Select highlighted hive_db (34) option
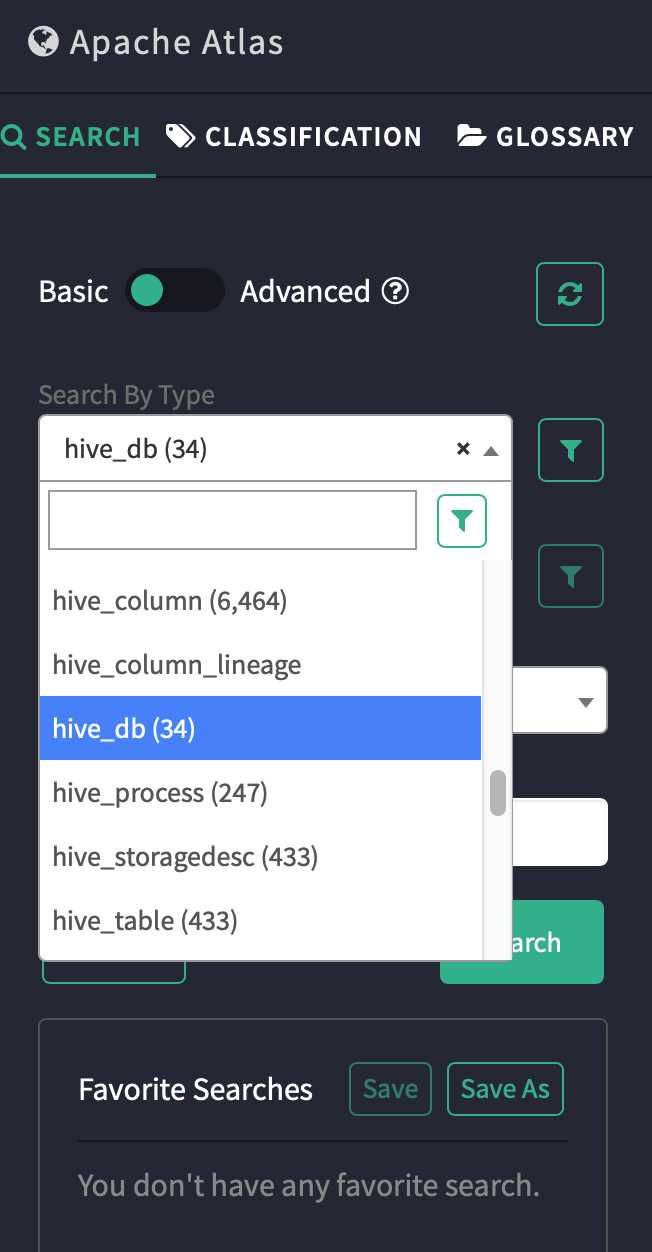Screen dimensions: 652x1252 [x=260, y=729]
